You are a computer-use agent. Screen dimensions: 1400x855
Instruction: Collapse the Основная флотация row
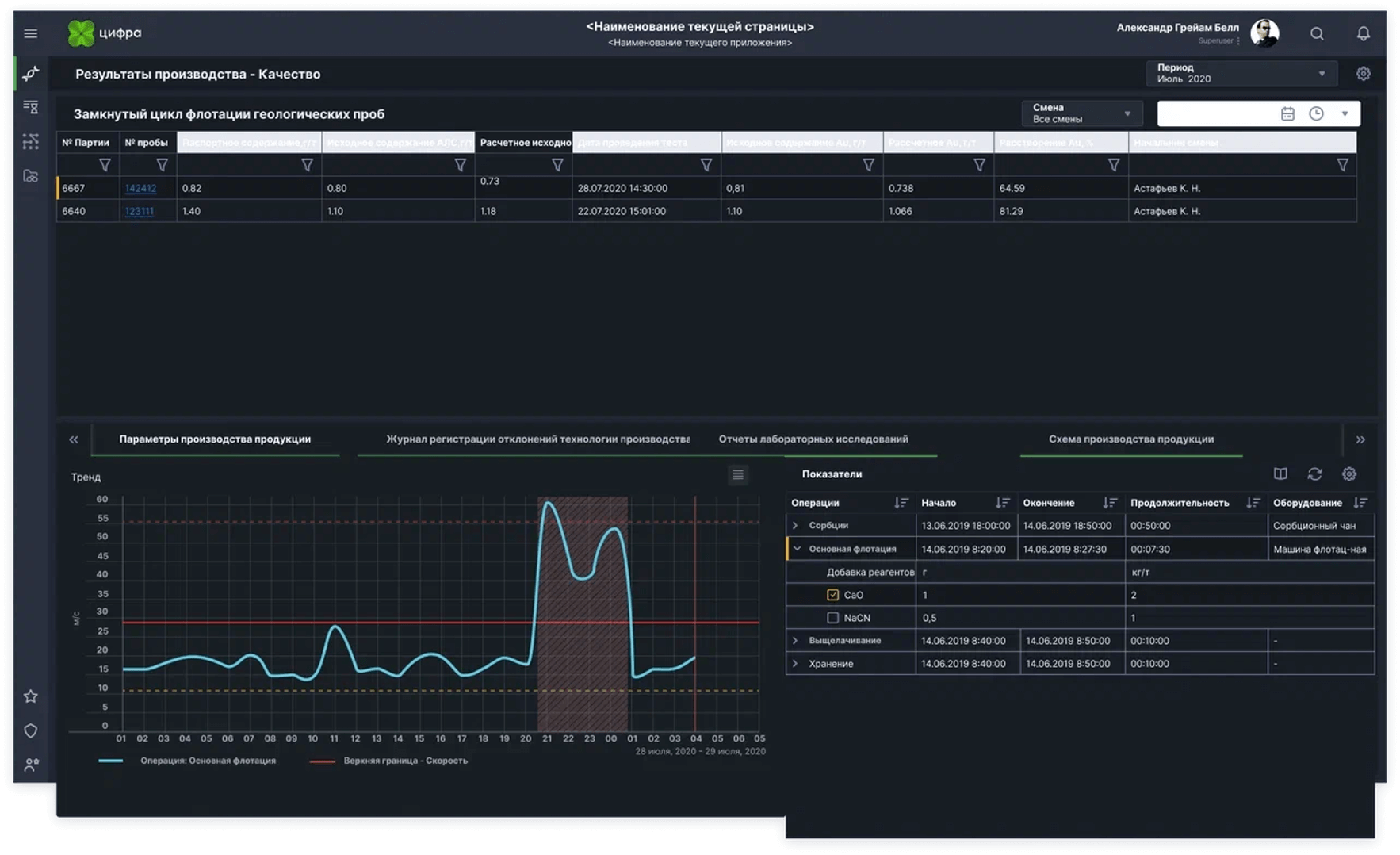tap(797, 549)
